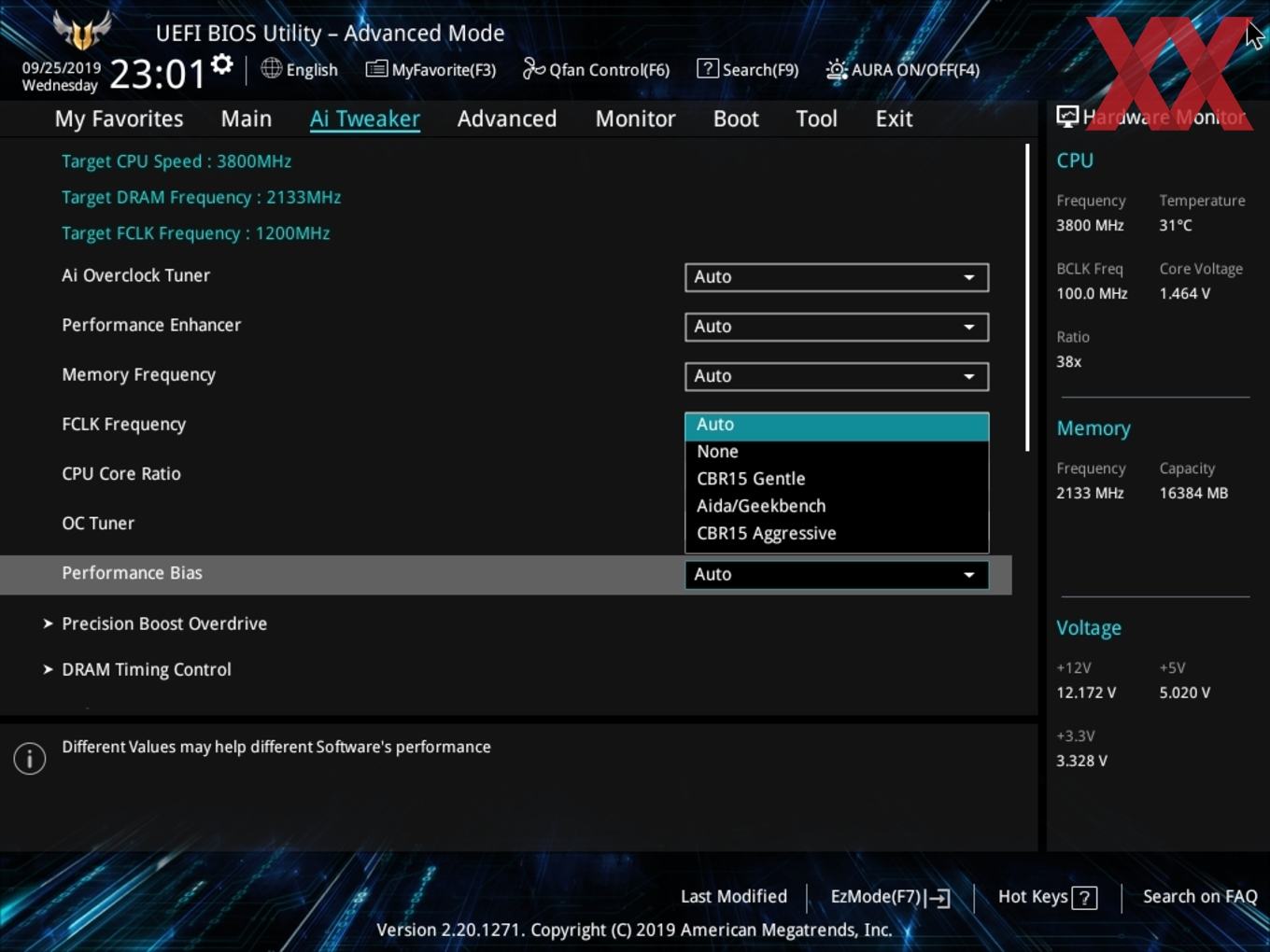Open the Performance Enhancer dropdown
Viewport: 1270px width, 952px height.
837,327
